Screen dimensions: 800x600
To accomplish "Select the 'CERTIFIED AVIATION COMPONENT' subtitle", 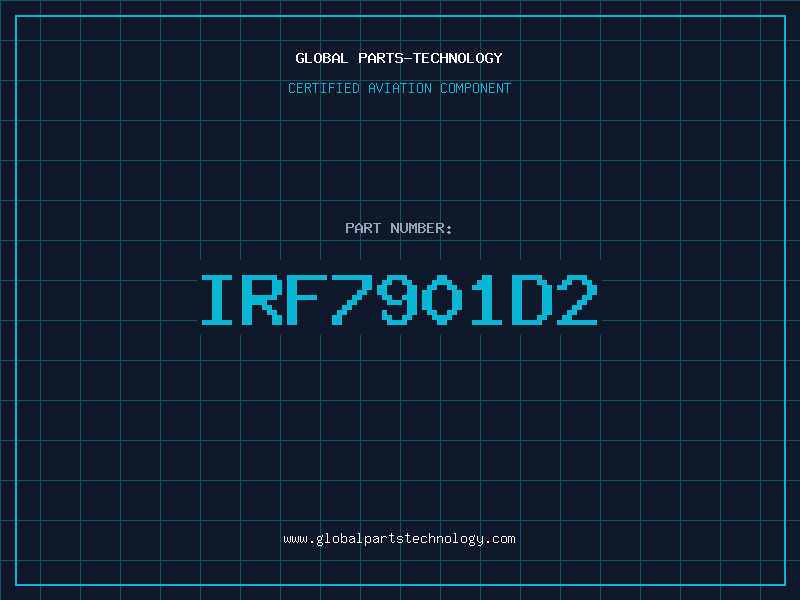I will pyautogui.click(x=399, y=88).
